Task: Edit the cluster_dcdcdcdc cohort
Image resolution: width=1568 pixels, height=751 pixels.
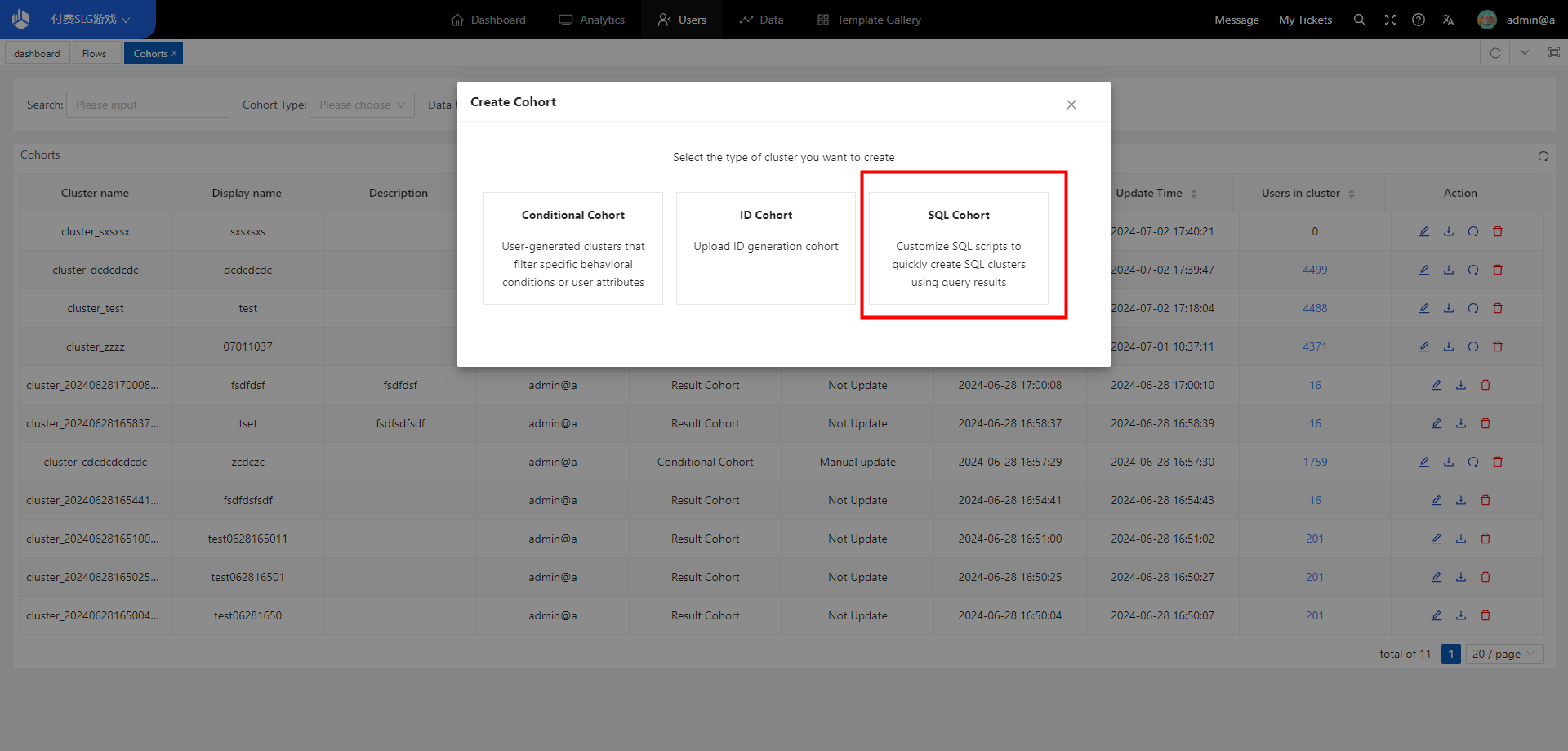Action: (1423, 270)
